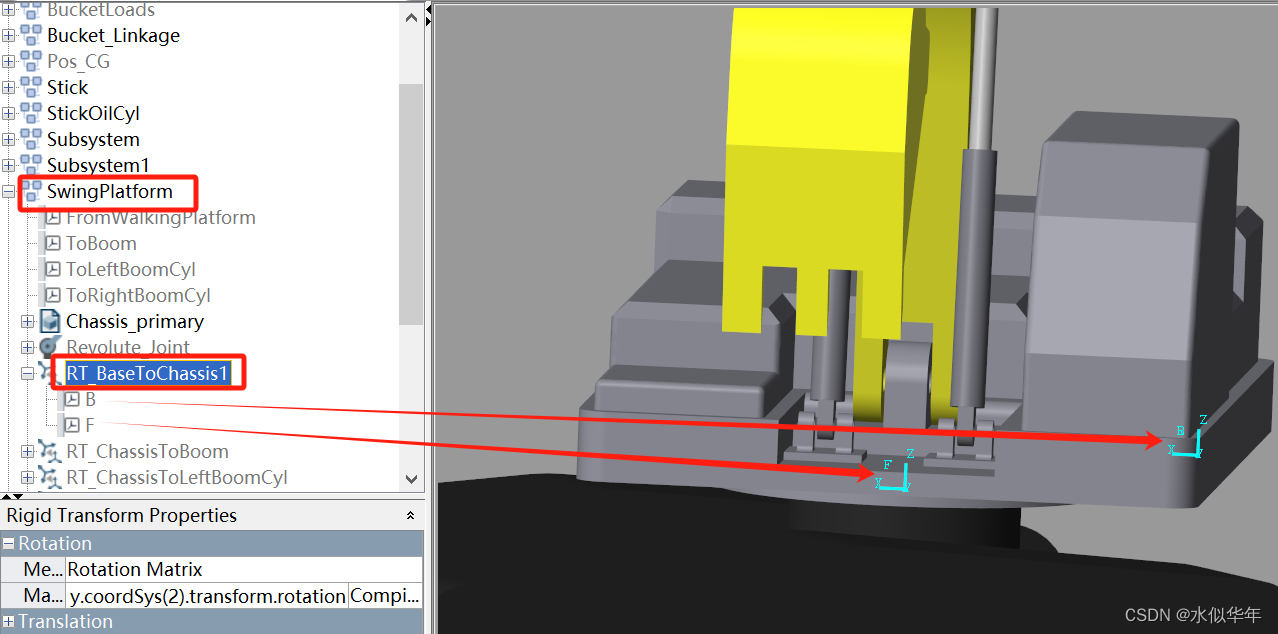Click the y.coordSys rotation matrix field
The width and height of the screenshot is (1278, 634).
207,595
